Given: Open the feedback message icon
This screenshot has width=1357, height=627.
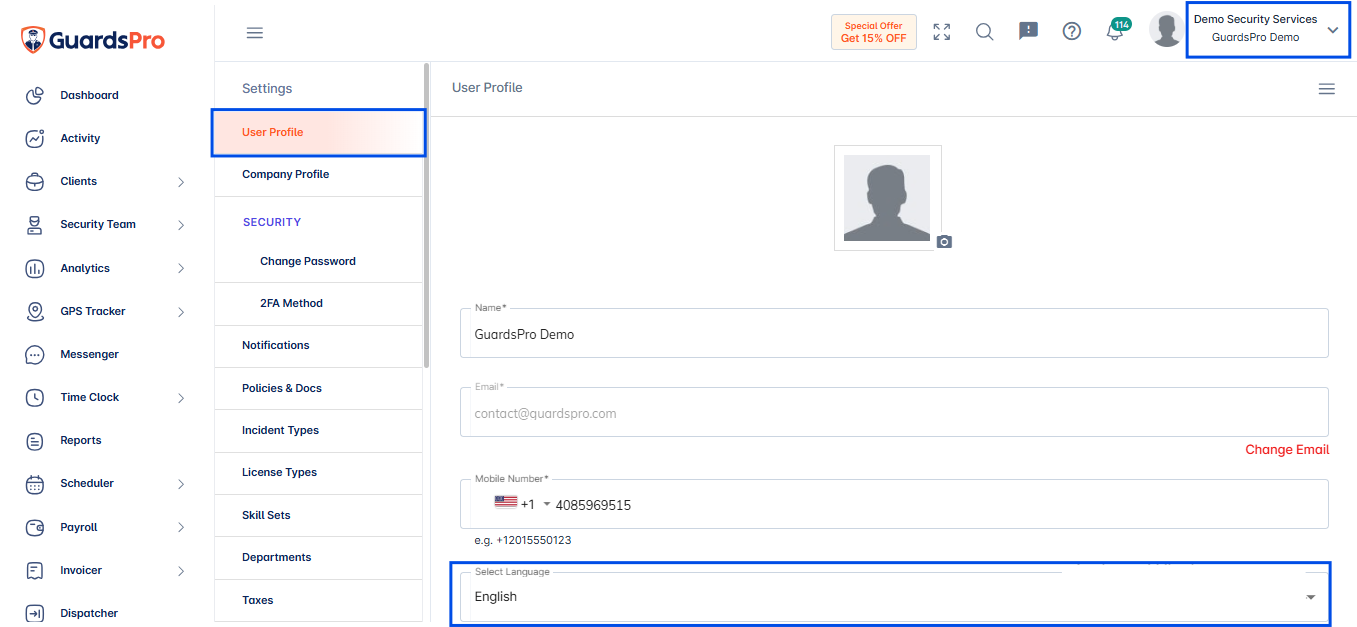Looking at the screenshot, I should (x=1028, y=31).
